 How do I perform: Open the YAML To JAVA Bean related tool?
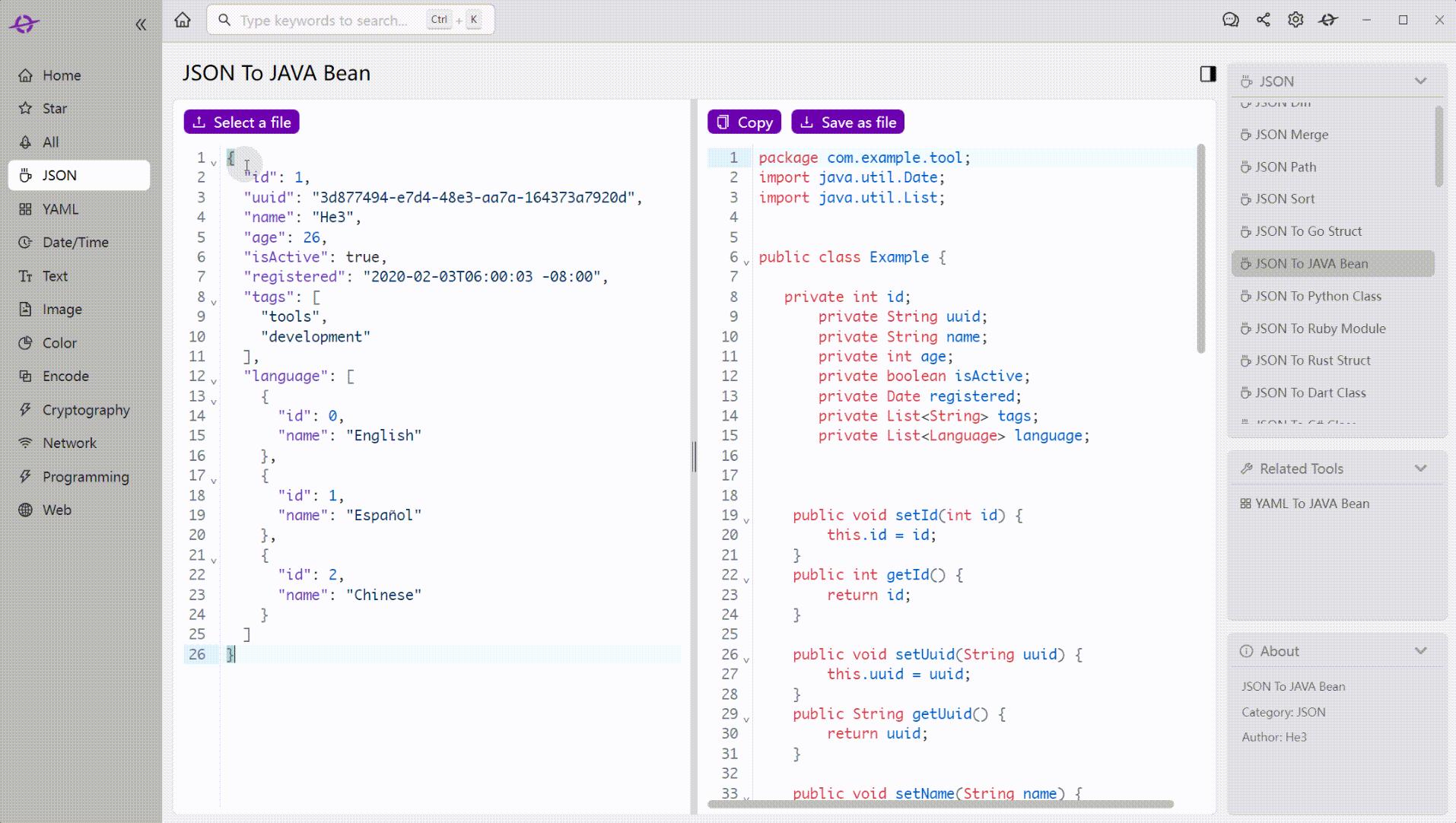1311,503
